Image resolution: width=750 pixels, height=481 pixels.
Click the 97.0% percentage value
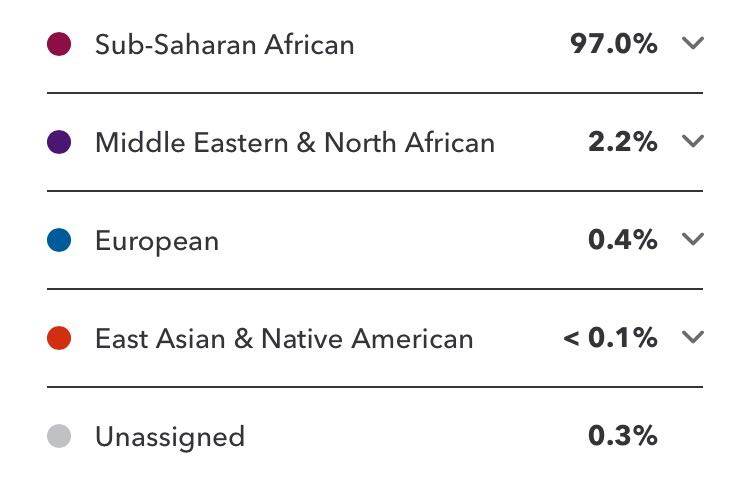click(614, 44)
